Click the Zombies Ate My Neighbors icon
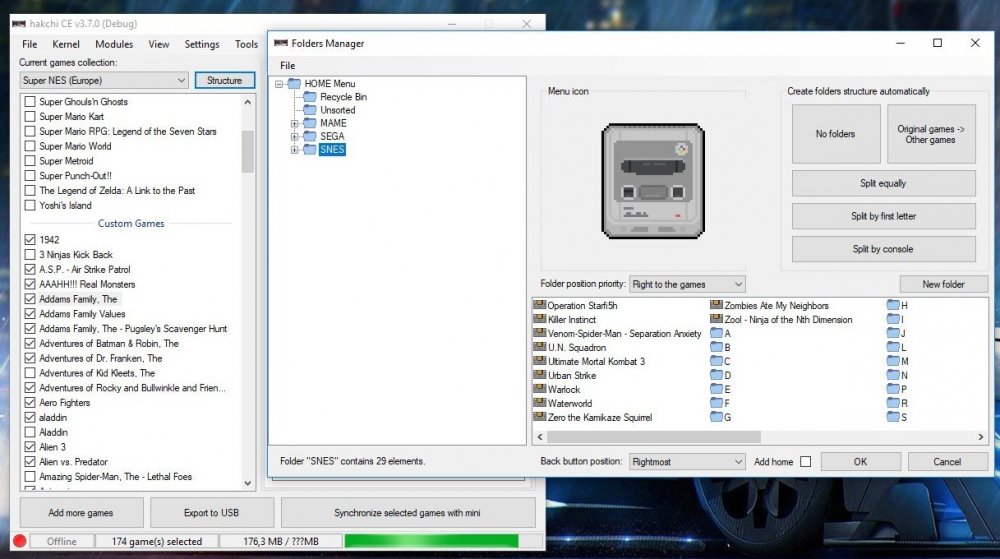The height and width of the screenshot is (559, 1000). (716, 306)
